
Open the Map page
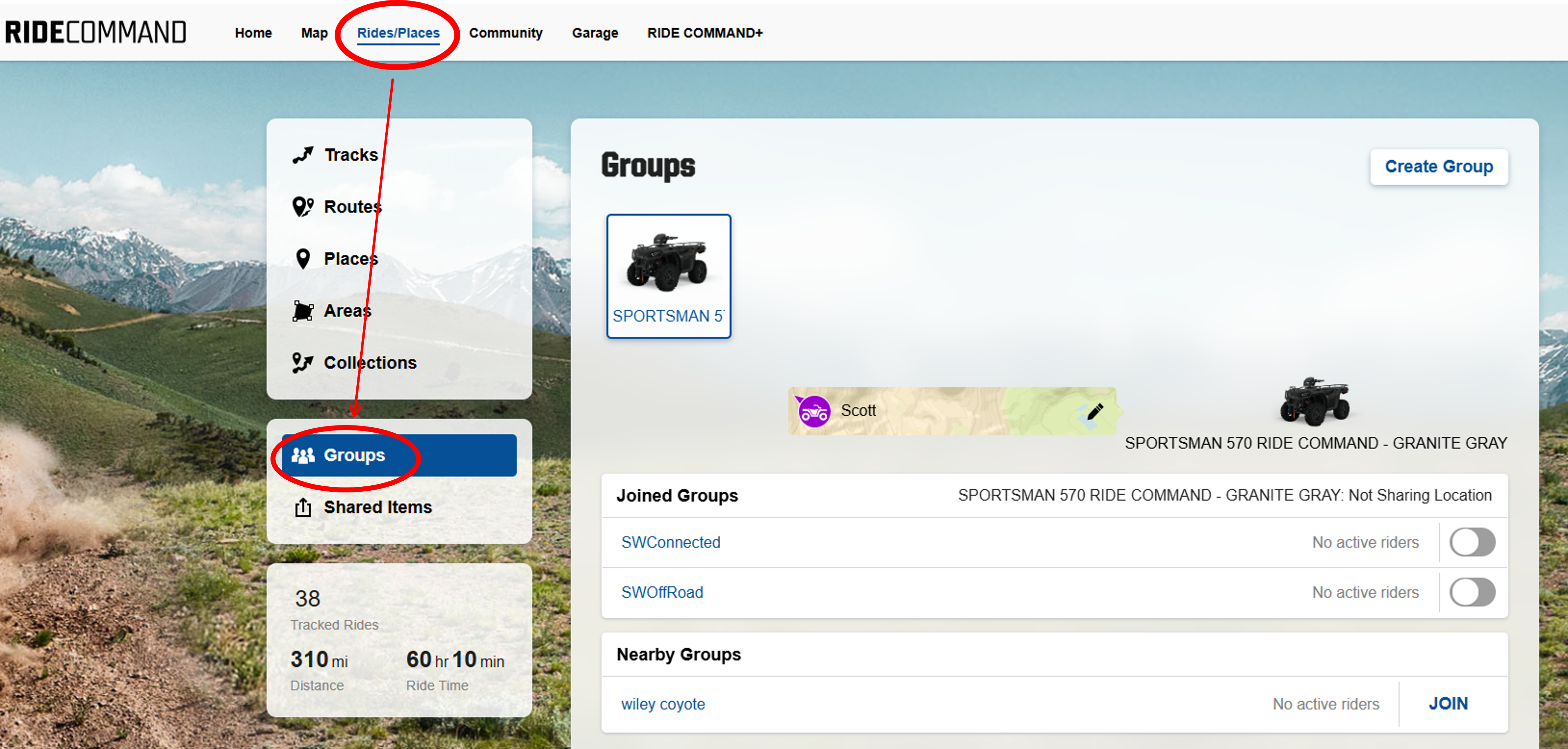pyautogui.click(x=314, y=33)
